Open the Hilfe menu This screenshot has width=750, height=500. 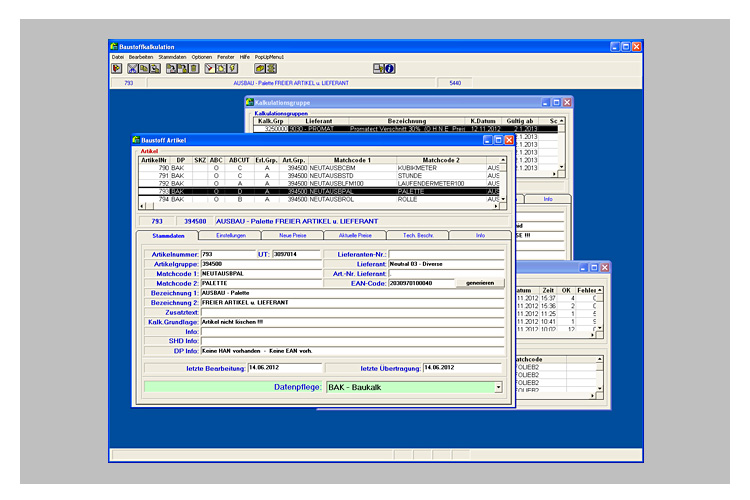(244, 57)
